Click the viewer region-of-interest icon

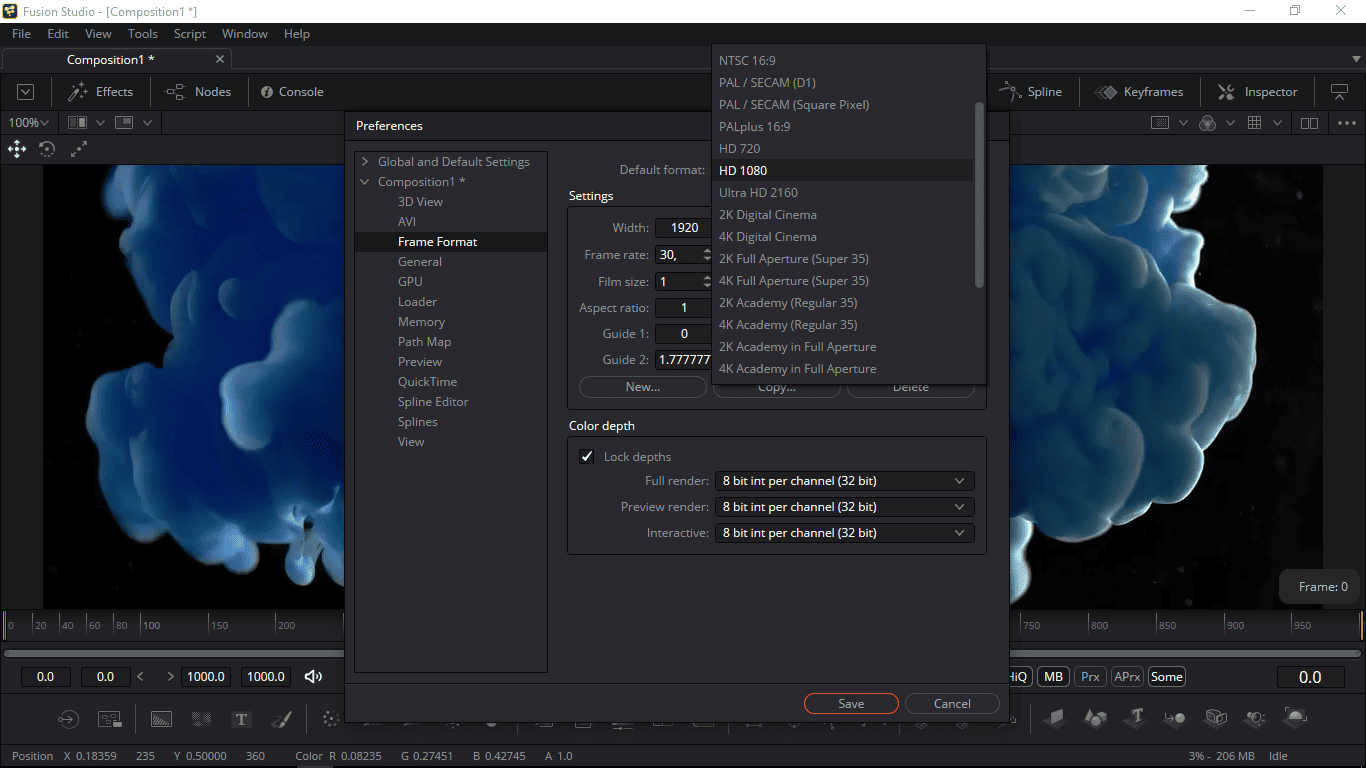(x=1160, y=123)
